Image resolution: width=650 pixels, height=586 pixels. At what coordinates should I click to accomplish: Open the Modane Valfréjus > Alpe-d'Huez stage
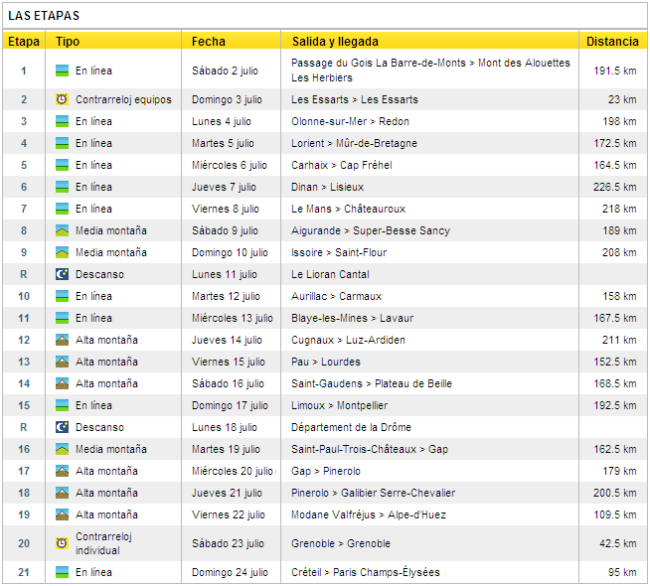click(368, 515)
